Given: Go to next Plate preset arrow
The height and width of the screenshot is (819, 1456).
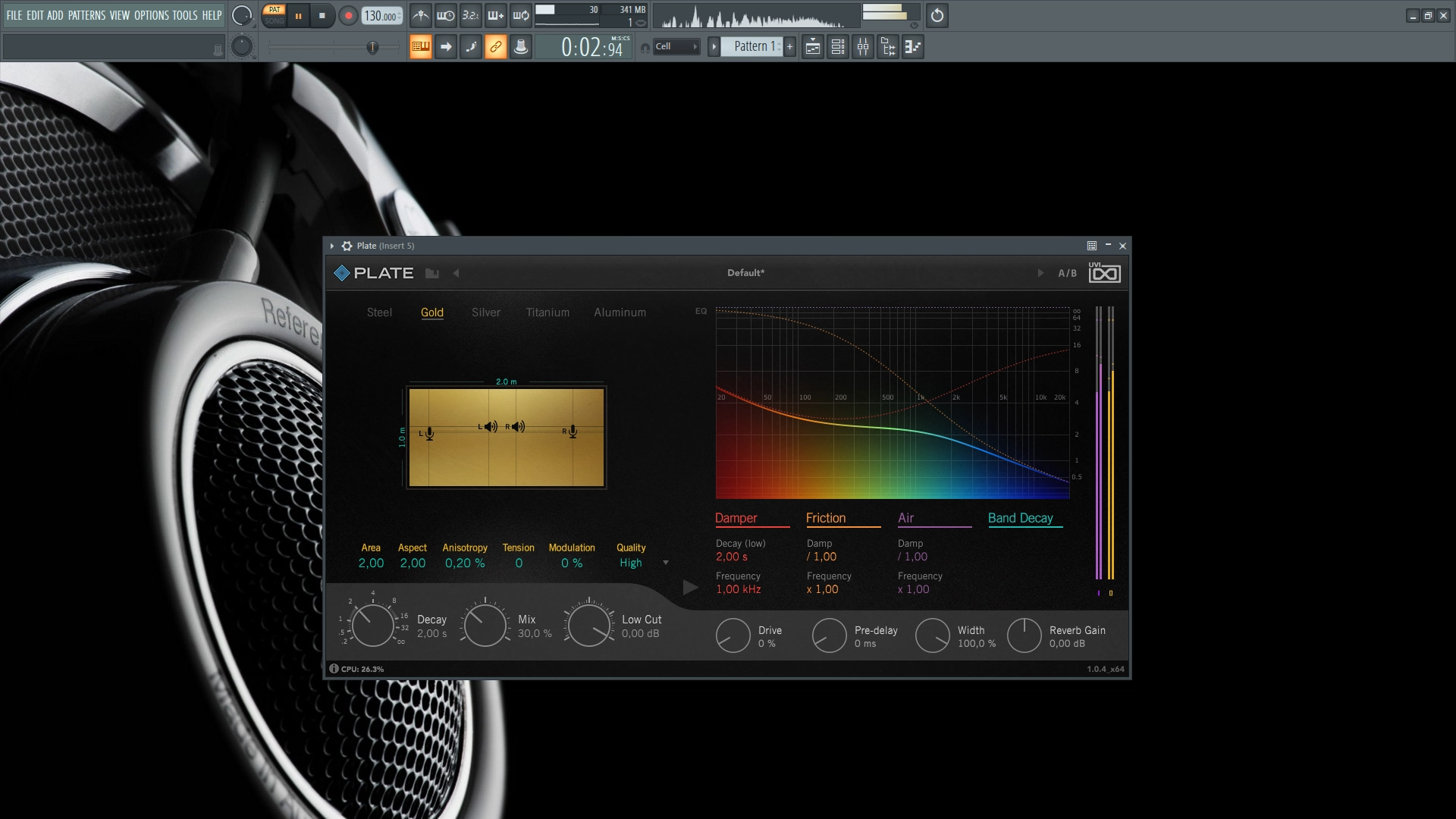Looking at the screenshot, I should pyautogui.click(x=1040, y=273).
